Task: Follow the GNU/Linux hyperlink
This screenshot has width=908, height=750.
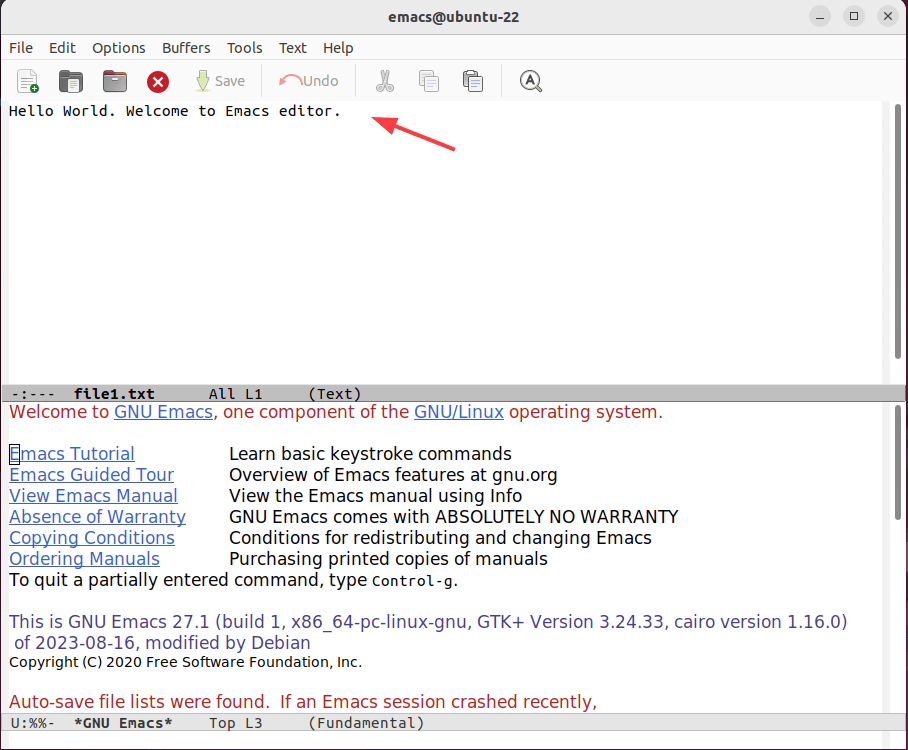Action: [458, 411]
